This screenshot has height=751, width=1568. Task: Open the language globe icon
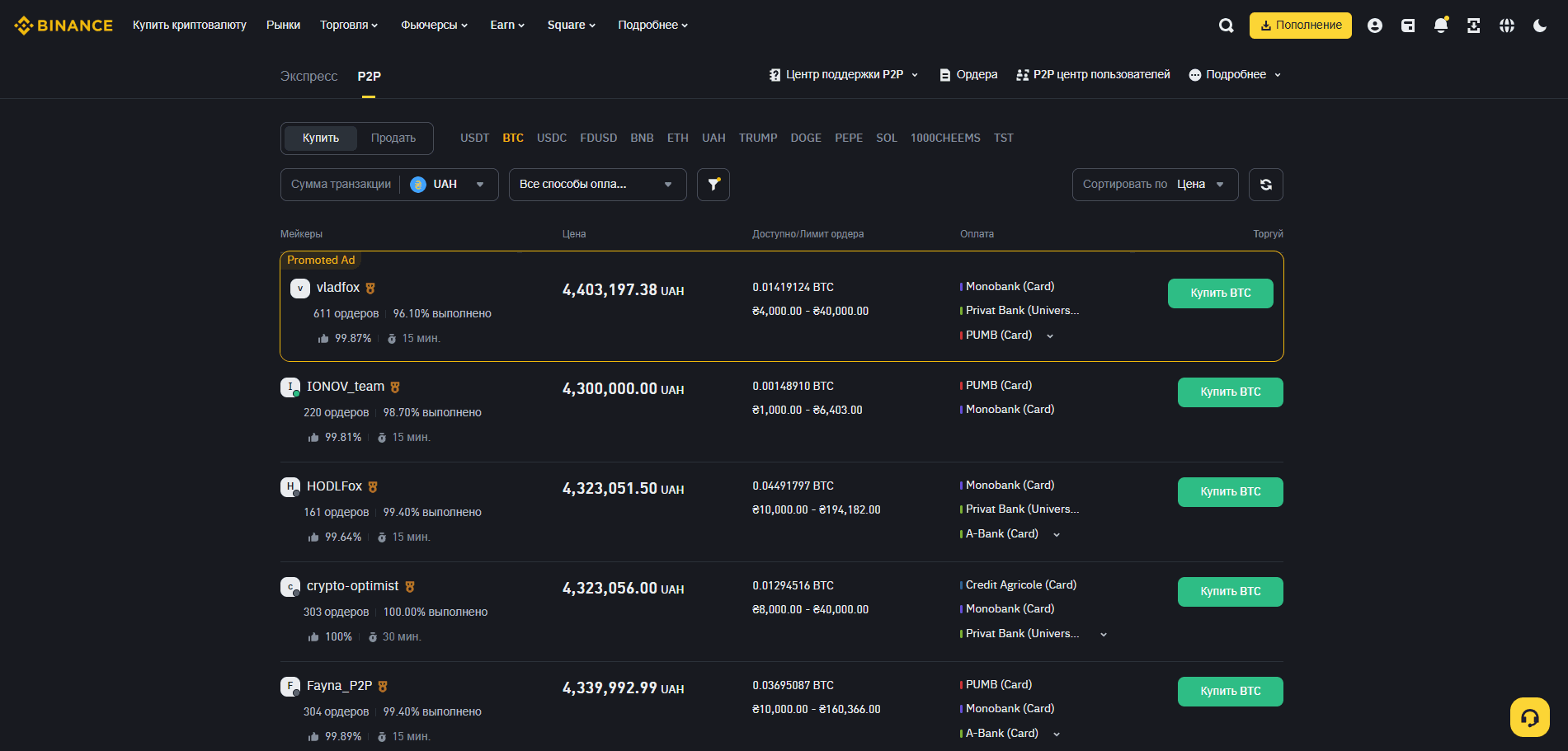[x=1507, y=26]
